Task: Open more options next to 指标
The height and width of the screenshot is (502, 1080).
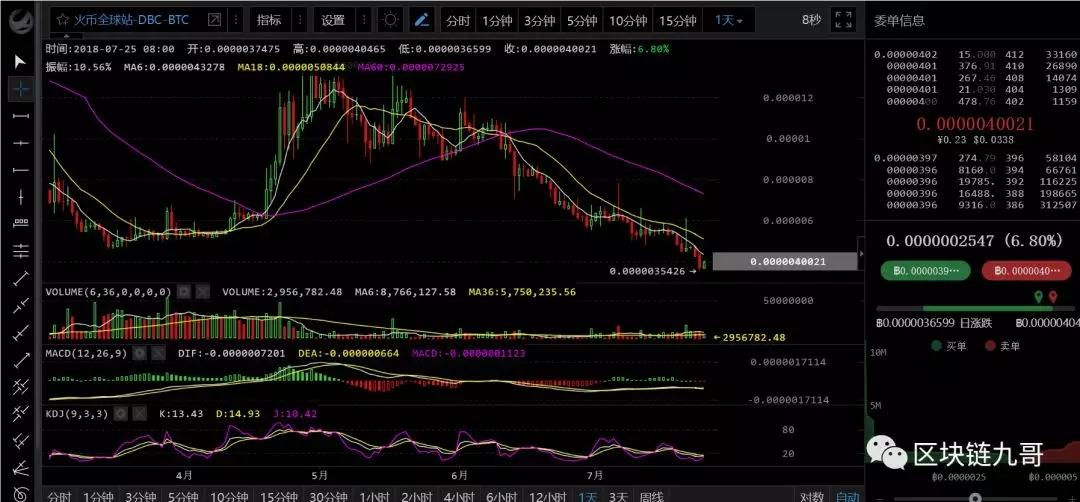Action: coord(298,20)
